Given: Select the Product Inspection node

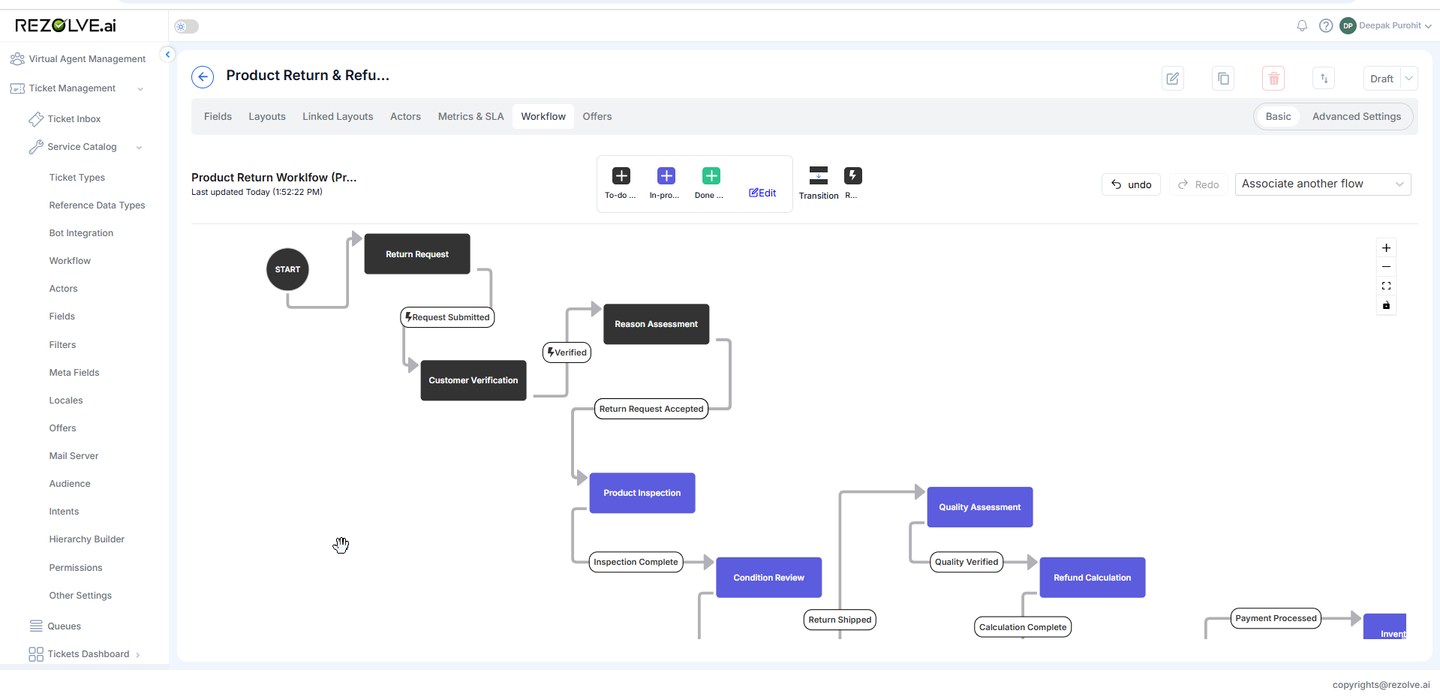Looking at the screenshot, I should point(642,493).
